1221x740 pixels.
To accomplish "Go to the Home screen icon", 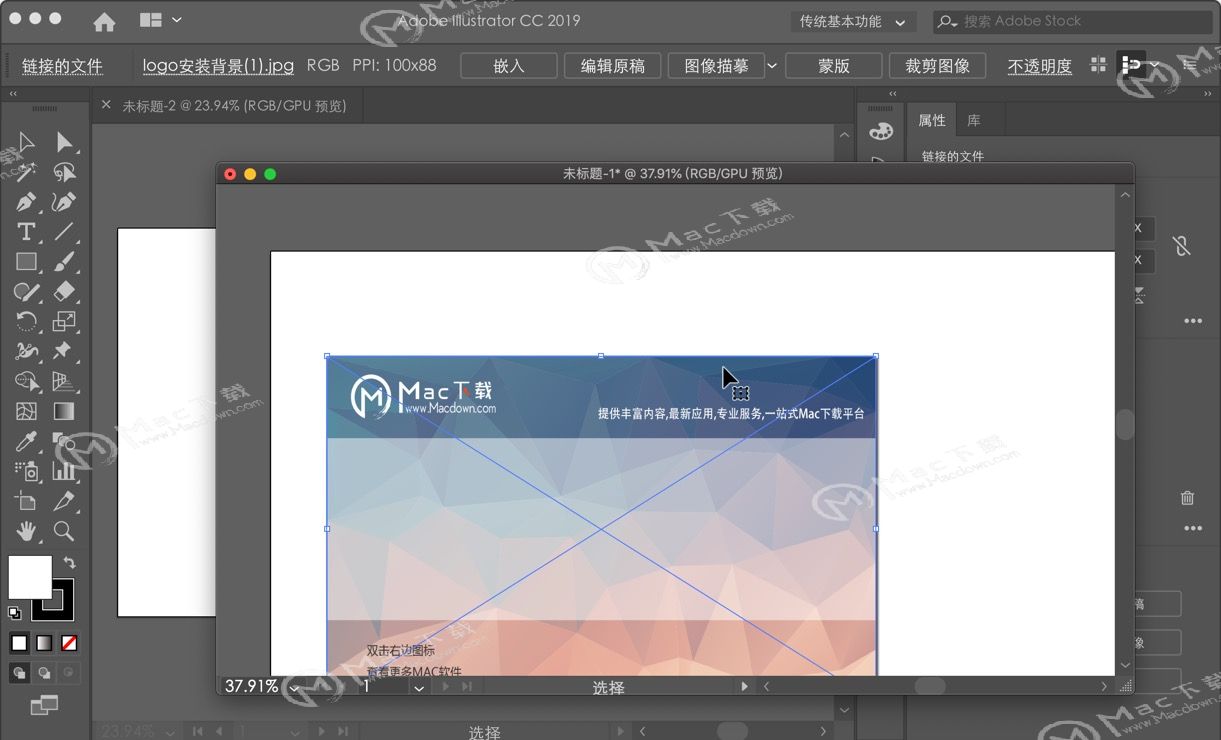I will [x=104, y=21].
